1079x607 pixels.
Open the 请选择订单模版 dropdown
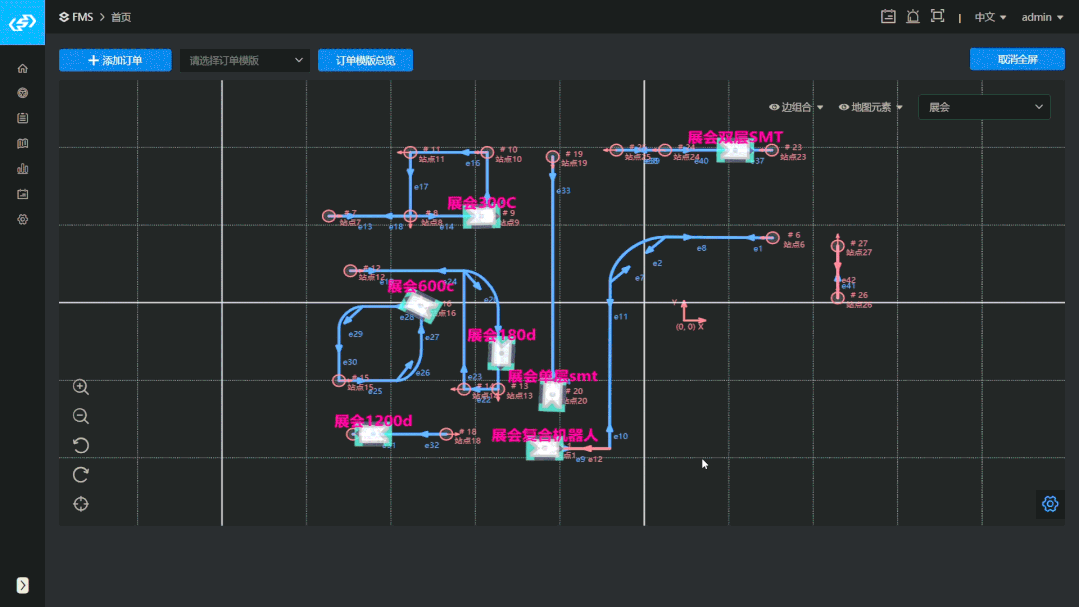click(245, 60)
